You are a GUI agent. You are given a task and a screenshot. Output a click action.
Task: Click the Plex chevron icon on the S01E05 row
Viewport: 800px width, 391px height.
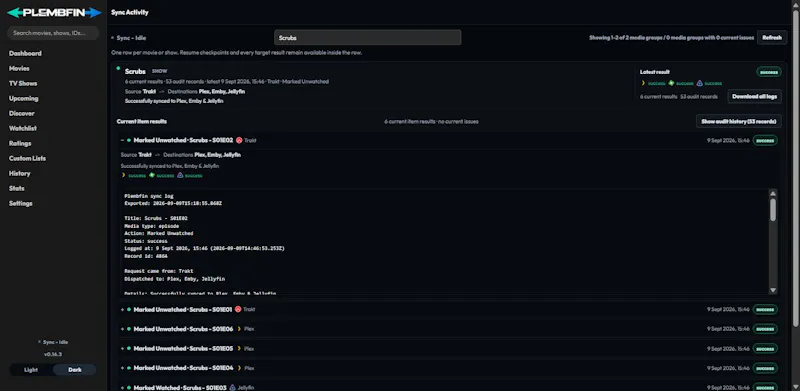coord(239,349)
